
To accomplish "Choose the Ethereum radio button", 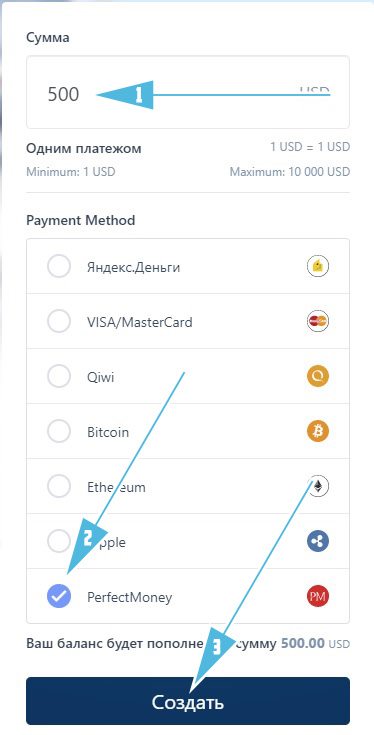I will click(x=59, y=486).
